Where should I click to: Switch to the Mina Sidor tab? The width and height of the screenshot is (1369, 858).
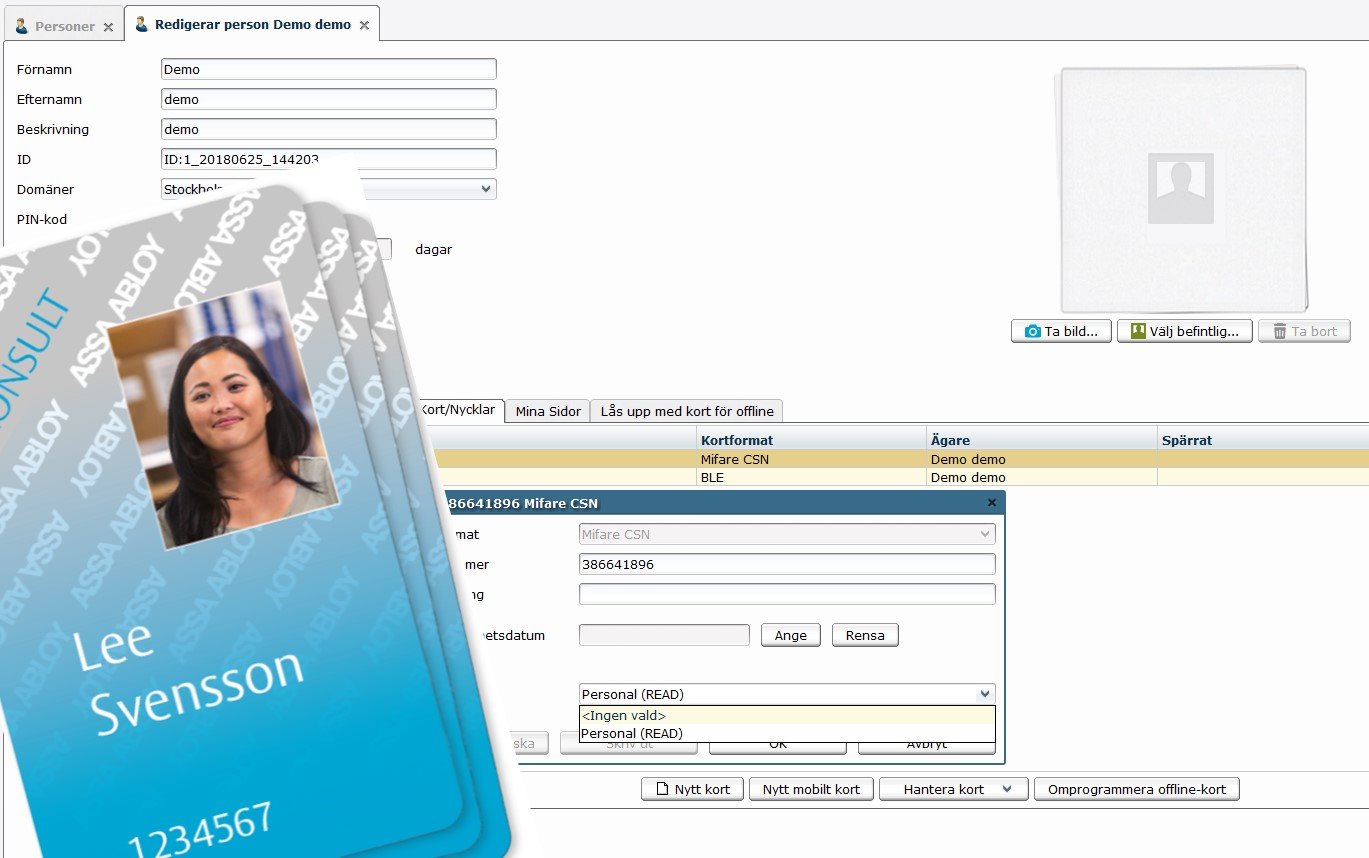pos(548,411)
